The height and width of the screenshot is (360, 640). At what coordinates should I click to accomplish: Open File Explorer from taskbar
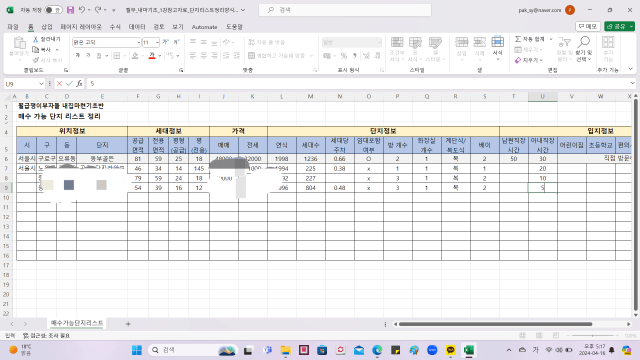[285, 350]
